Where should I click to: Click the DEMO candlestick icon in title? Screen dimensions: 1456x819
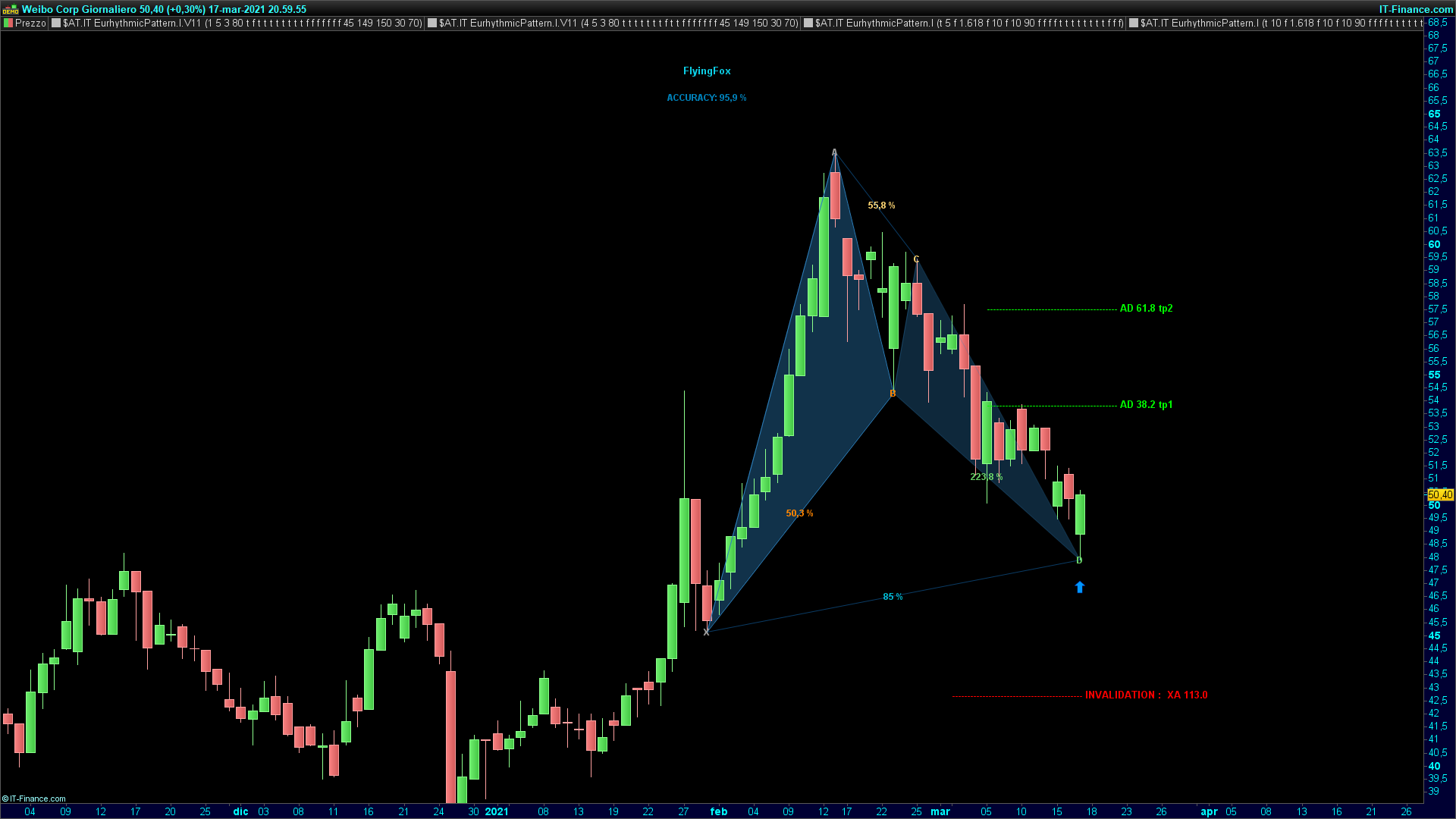(x=10, y=9)
